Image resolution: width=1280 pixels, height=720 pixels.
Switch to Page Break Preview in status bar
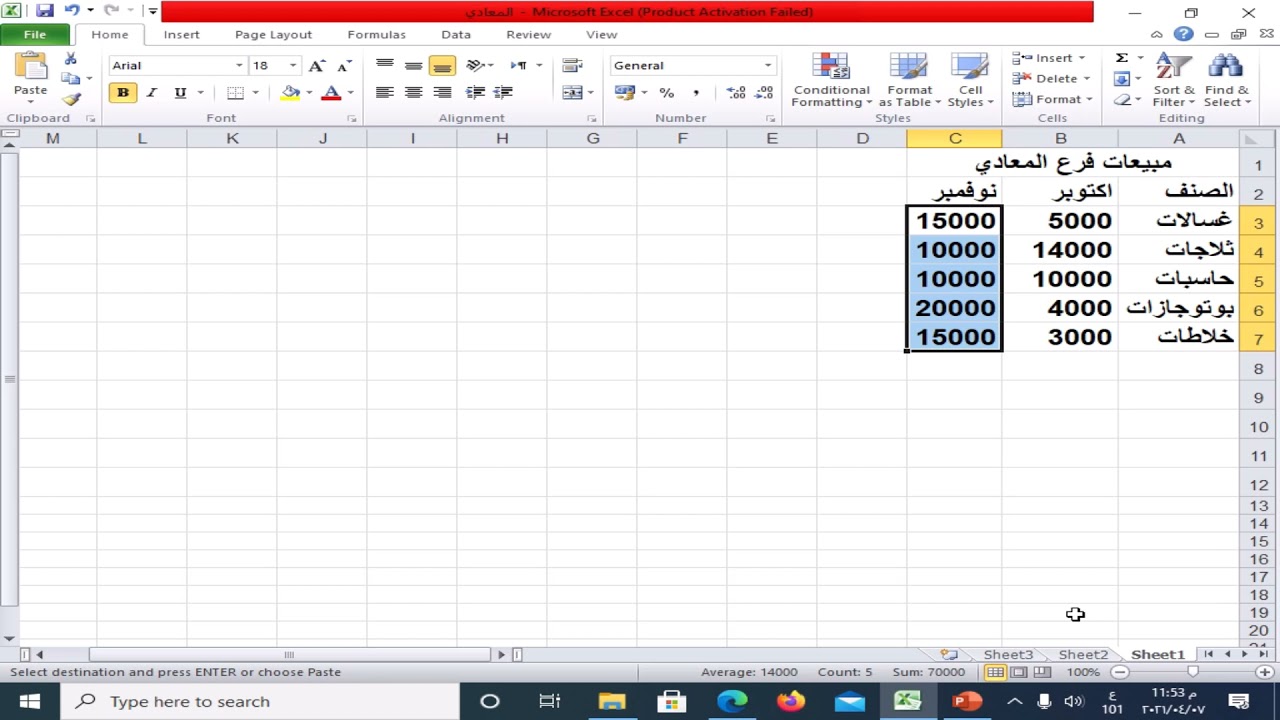[1042, 672]
